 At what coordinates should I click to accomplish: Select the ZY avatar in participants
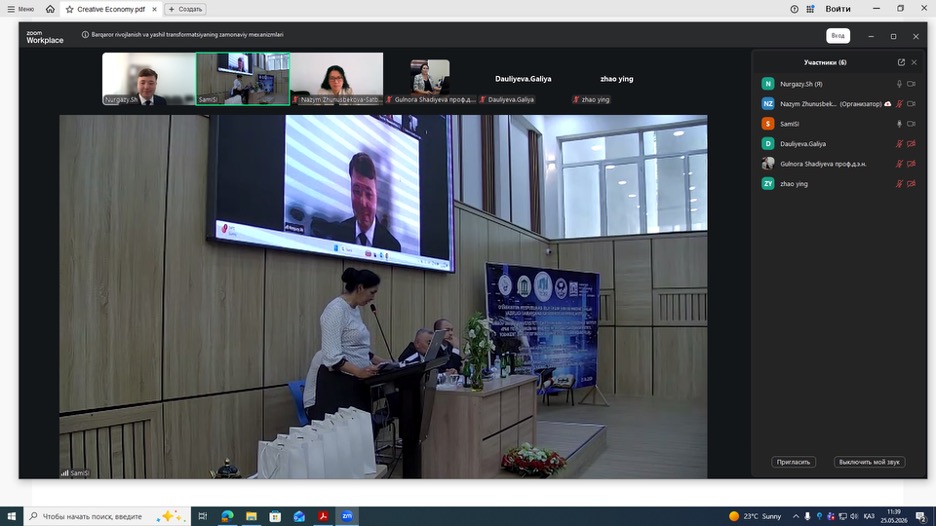768,184
